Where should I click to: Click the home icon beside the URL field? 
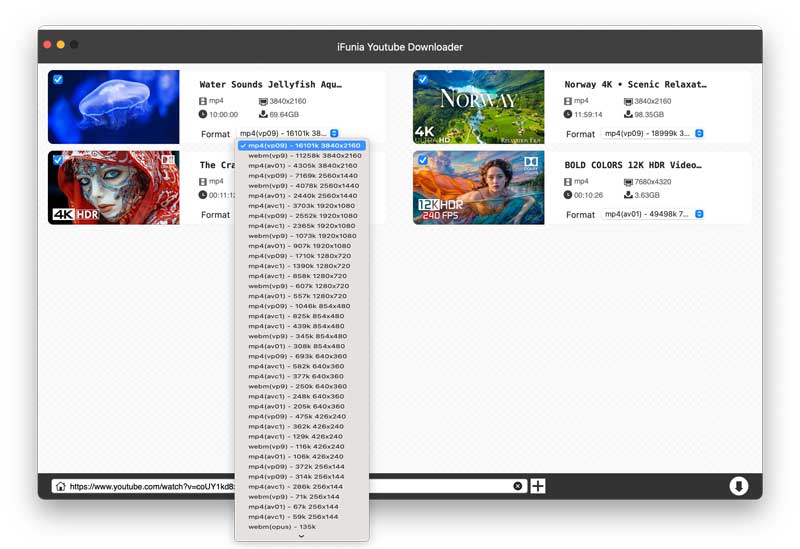pyautogui.click(x=60, y=486)
